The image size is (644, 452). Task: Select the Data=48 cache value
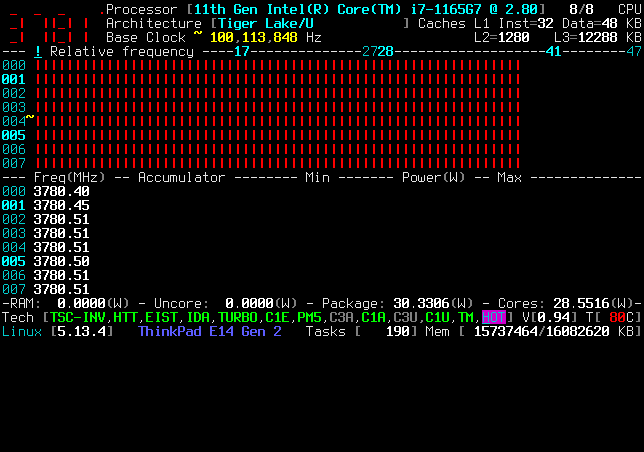[x=589, y=23]
